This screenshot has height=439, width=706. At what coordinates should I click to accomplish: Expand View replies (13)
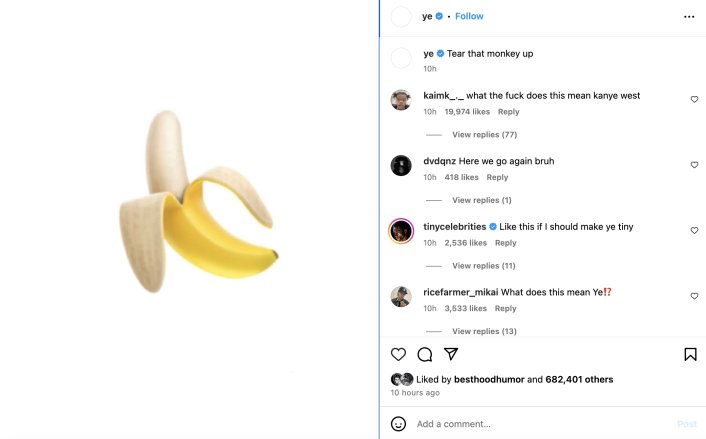pos(484,331)
